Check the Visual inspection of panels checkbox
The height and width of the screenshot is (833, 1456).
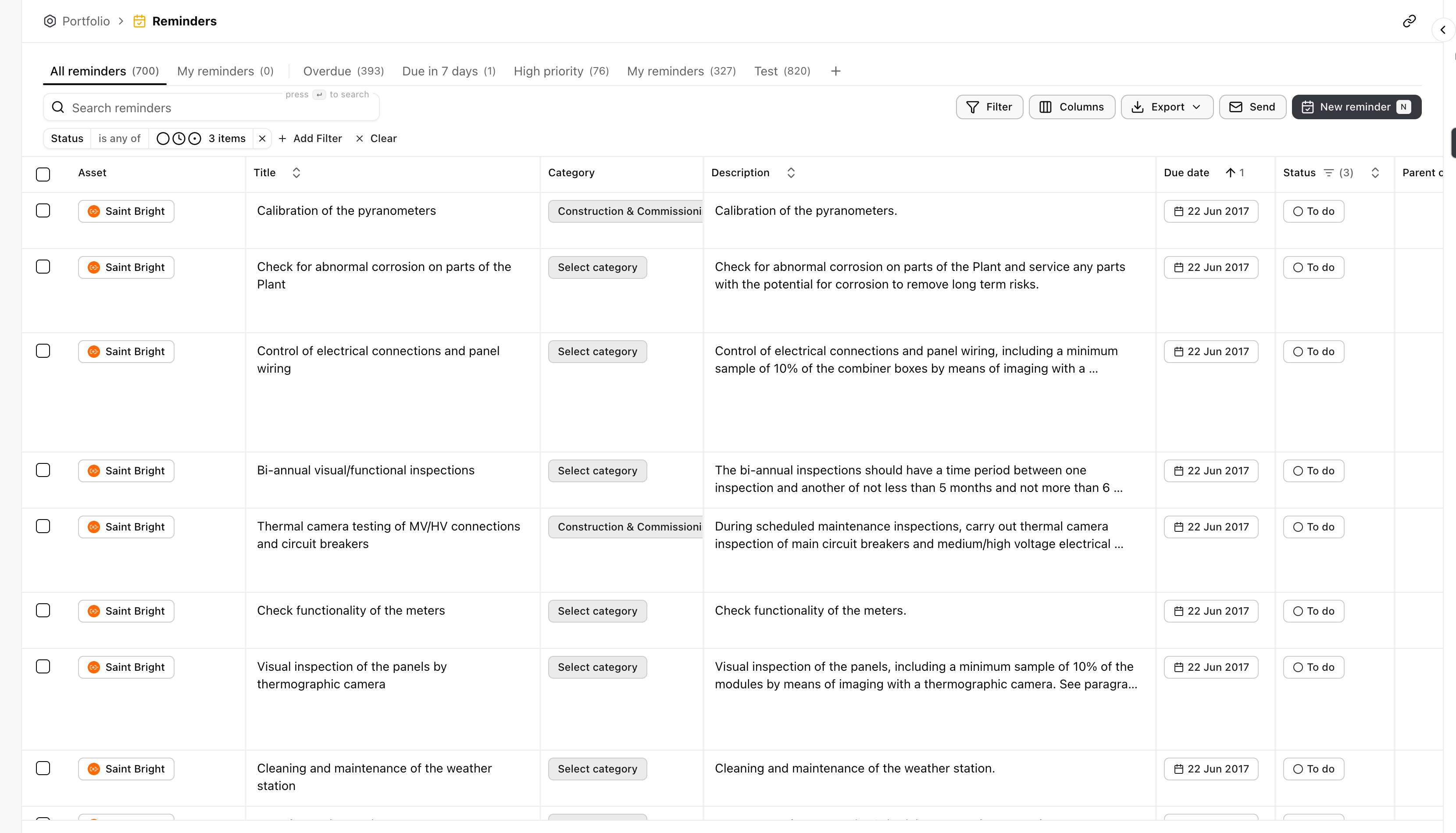pos(43,666)
